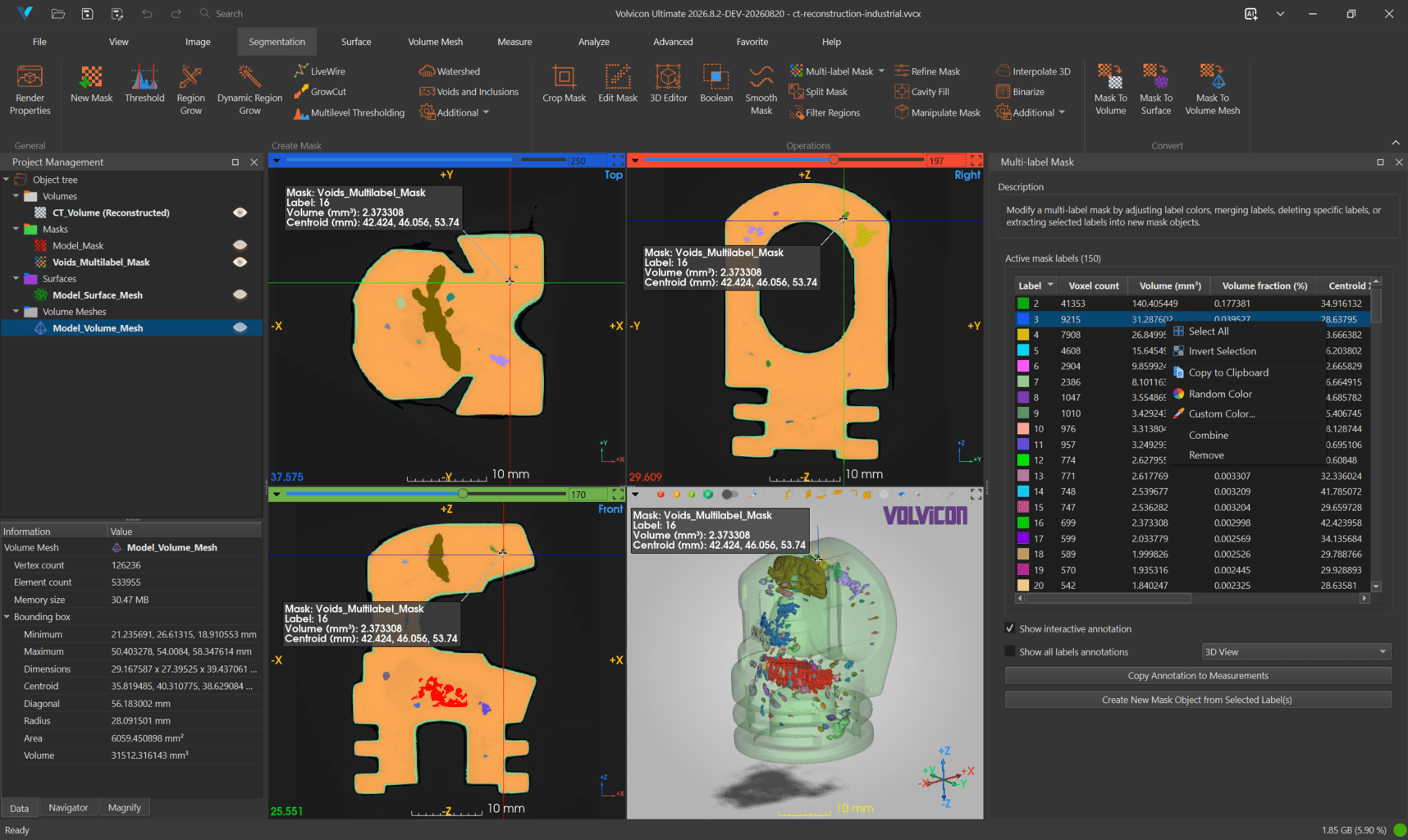The height and width of the screenshot is (840, 1408).
Task: Click the Top view slice slider
Action: point(424,160)
